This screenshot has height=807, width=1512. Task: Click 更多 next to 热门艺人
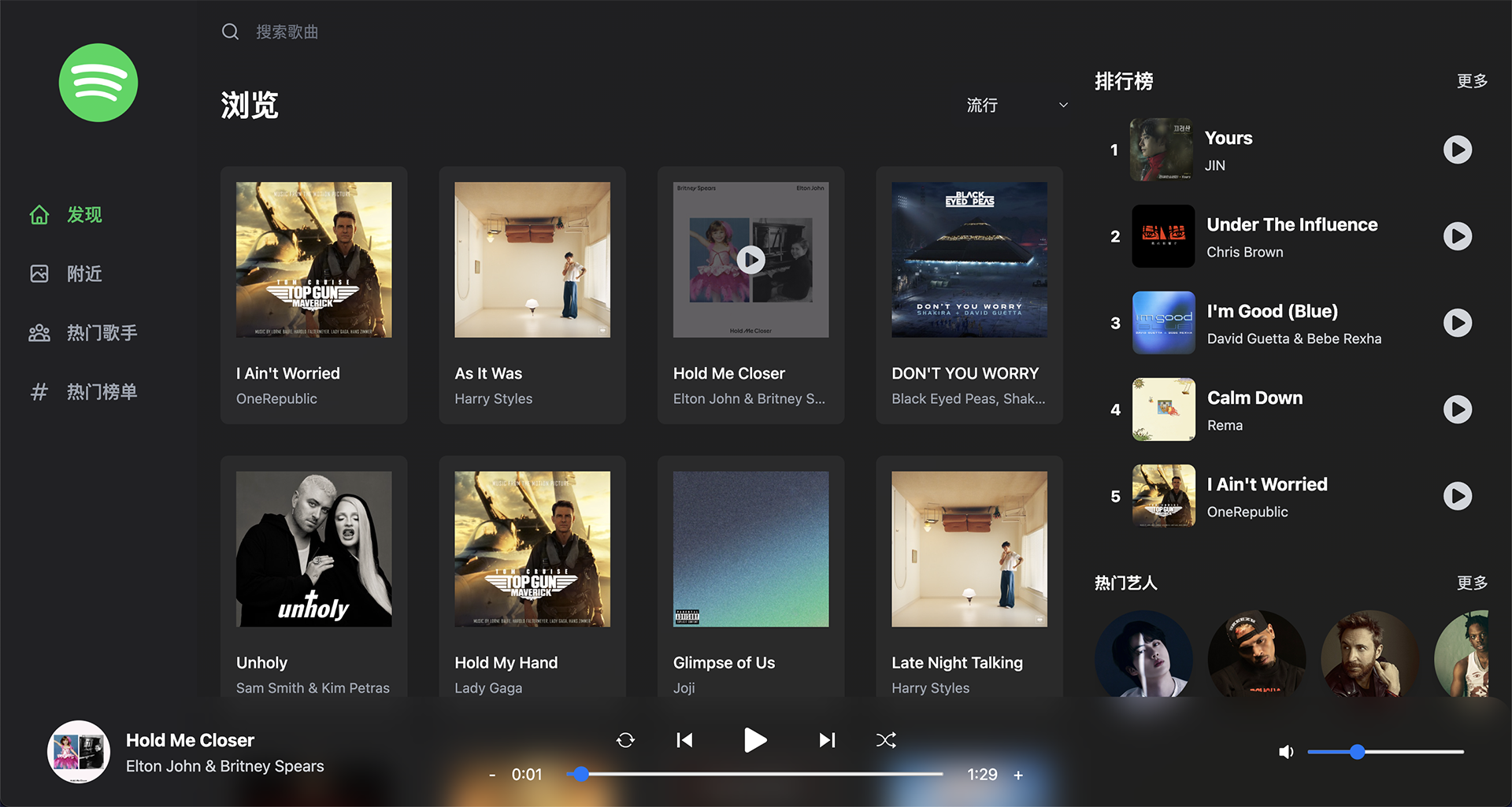click(1472, 583)
